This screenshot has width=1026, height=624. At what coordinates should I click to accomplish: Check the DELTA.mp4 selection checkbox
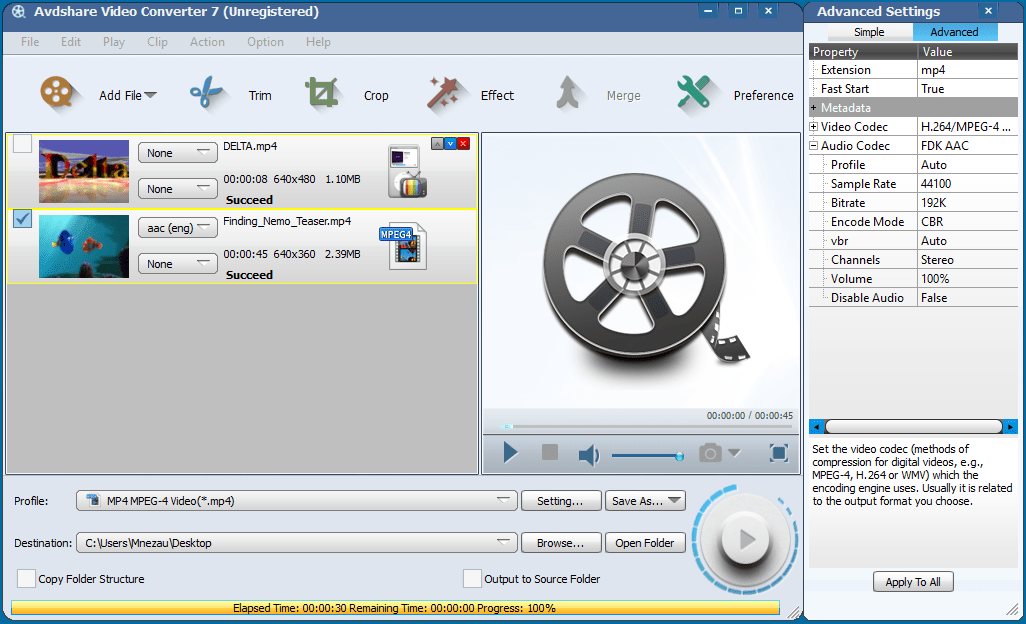coord(22,143)
